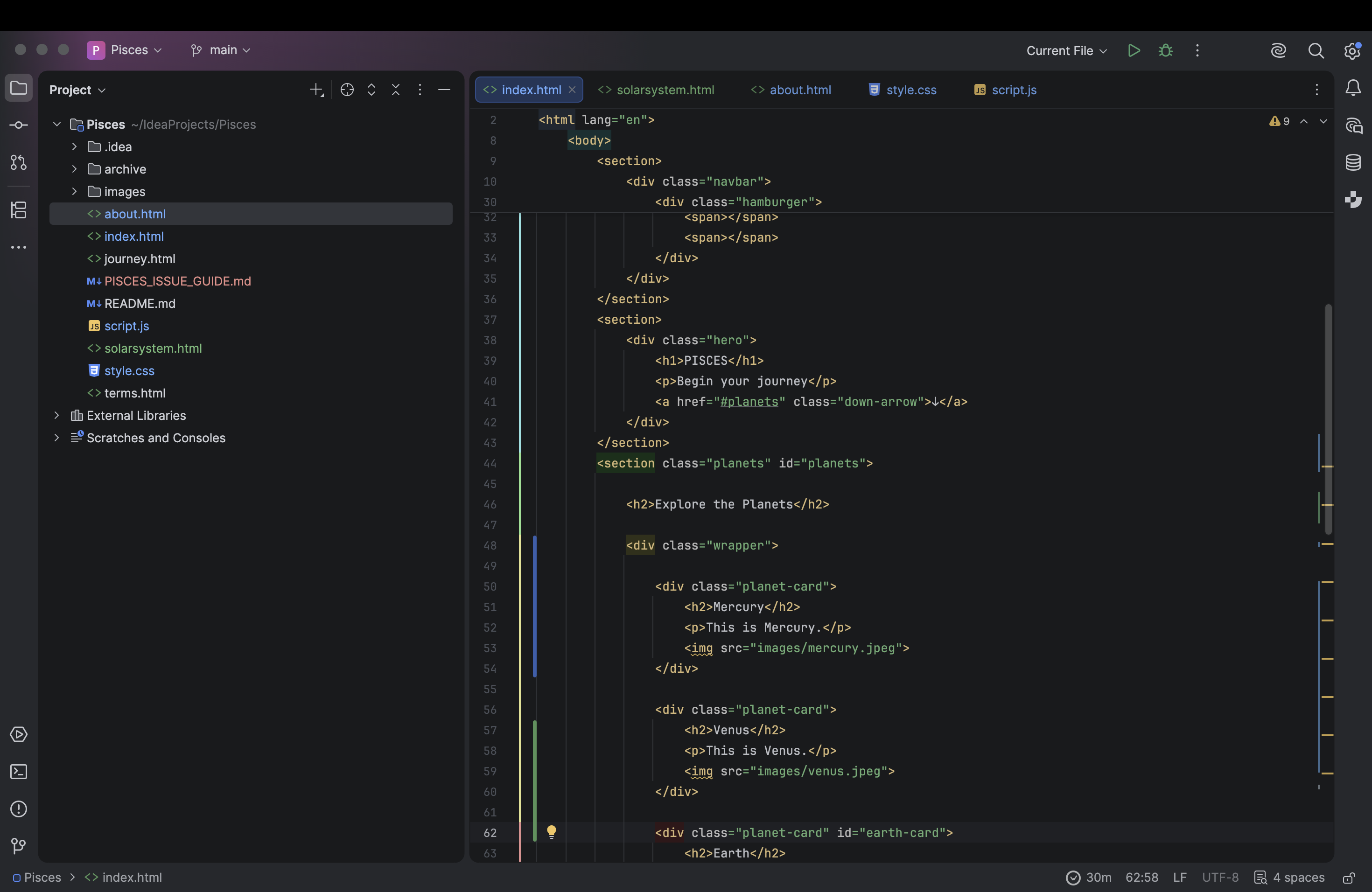
Task: Collapse the Pisces root project node
Action: tap(56, 124)
